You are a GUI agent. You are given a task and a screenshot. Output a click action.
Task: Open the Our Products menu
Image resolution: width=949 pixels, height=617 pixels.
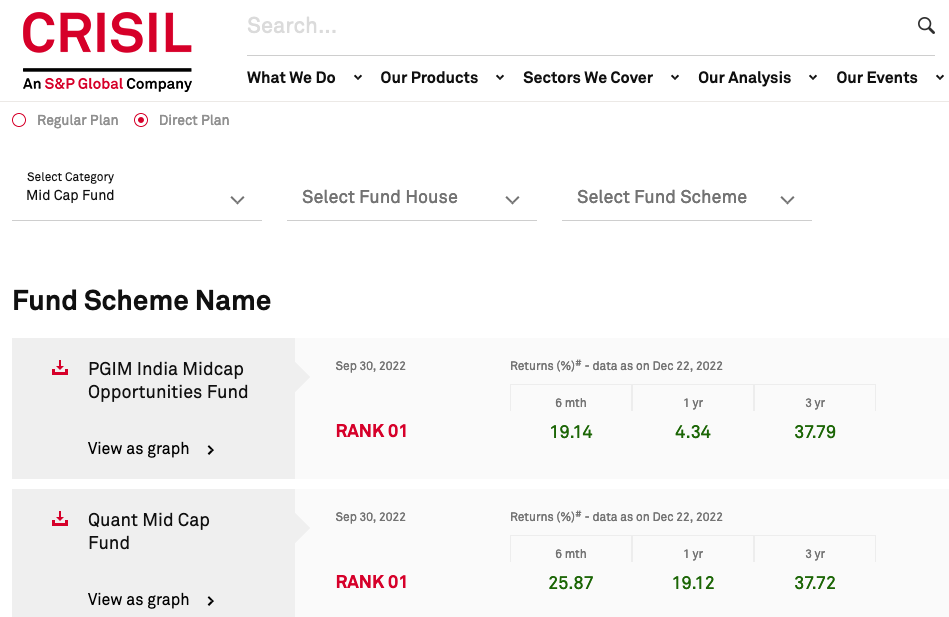(429, 78)
